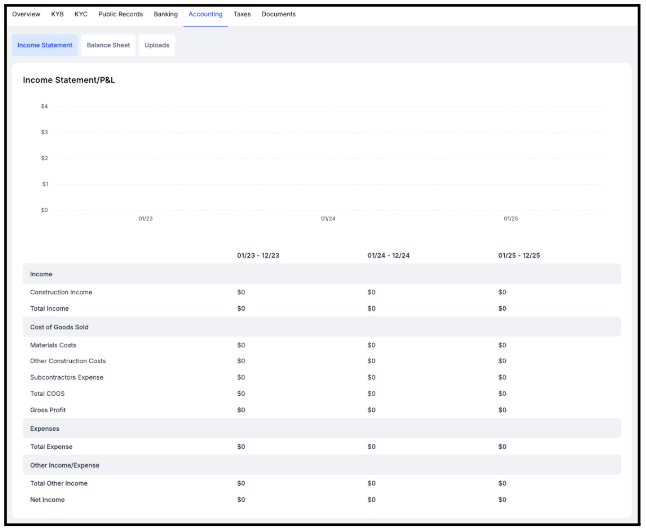Select the Total COGS row label

click(47, 394)
